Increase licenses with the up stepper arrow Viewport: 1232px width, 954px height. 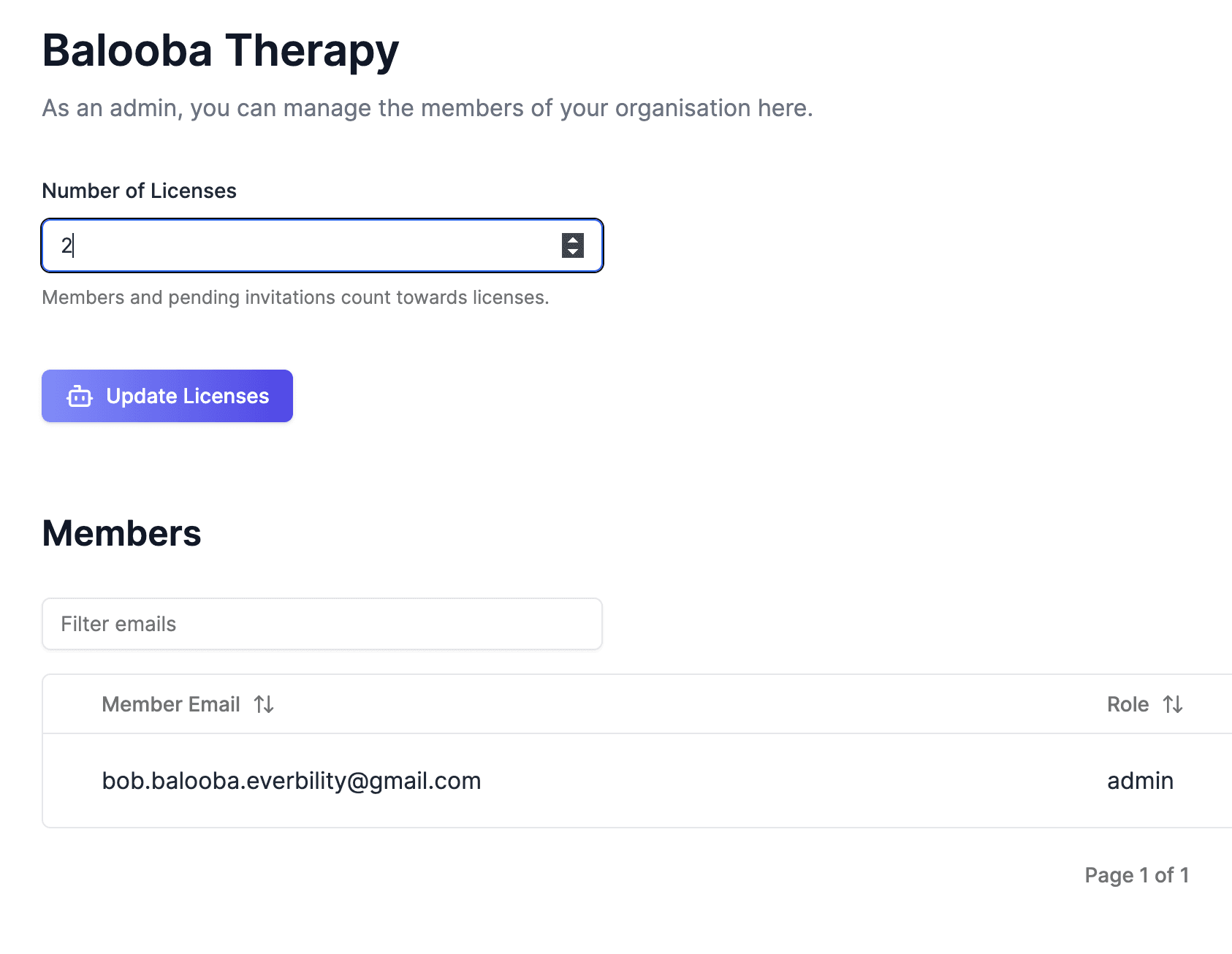pyautogui.click(x=573, y=240)
